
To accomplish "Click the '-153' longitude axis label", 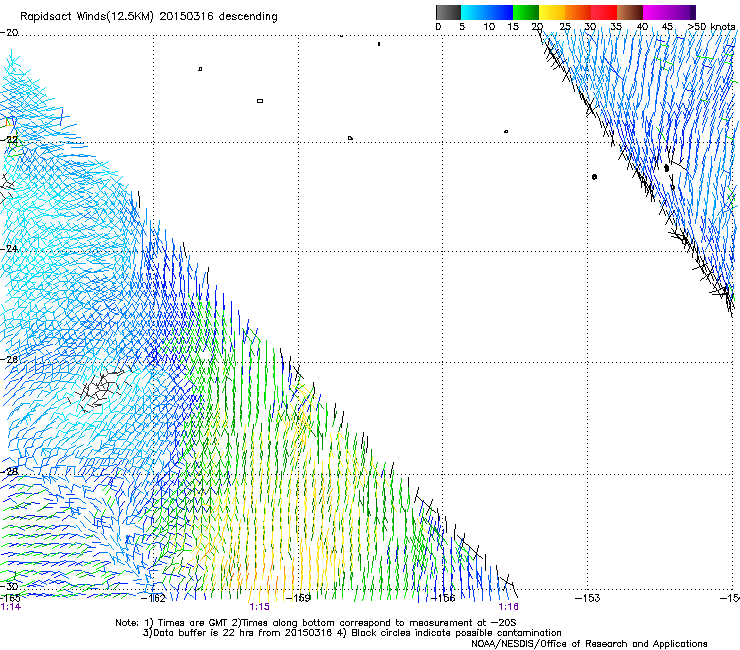I will pyautogui.click(x=588, y=598).
